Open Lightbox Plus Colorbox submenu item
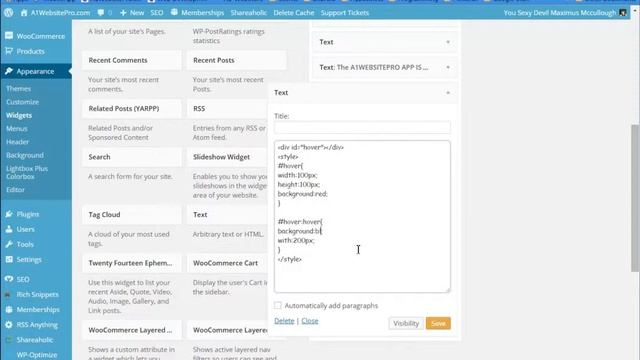Screen dimensions: 640x360 [27, 172]
